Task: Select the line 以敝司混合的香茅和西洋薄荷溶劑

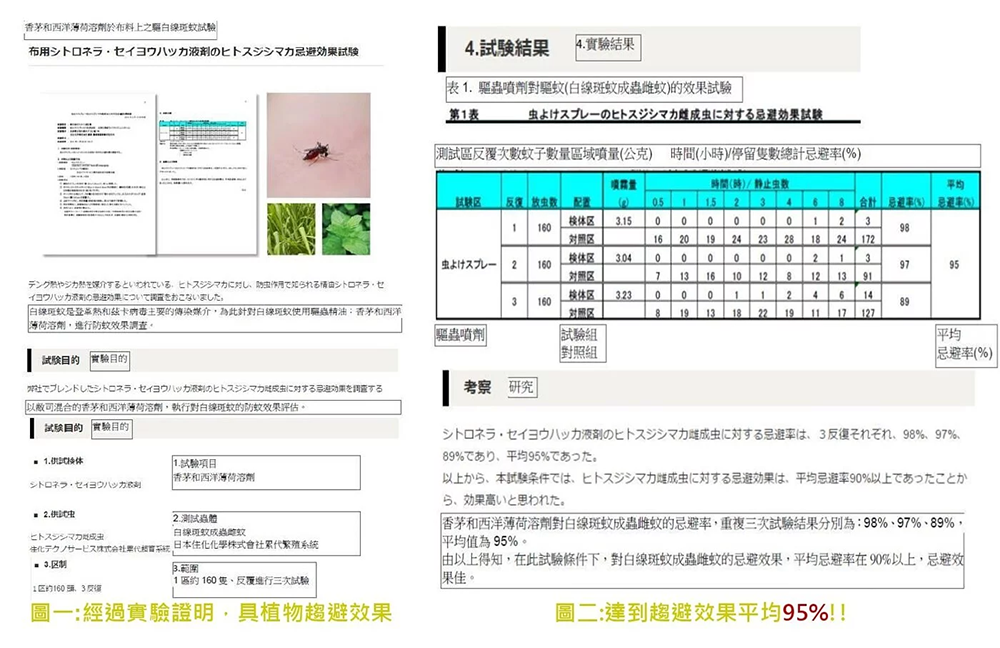Action: pyautogui.click(x=213, y=407)
